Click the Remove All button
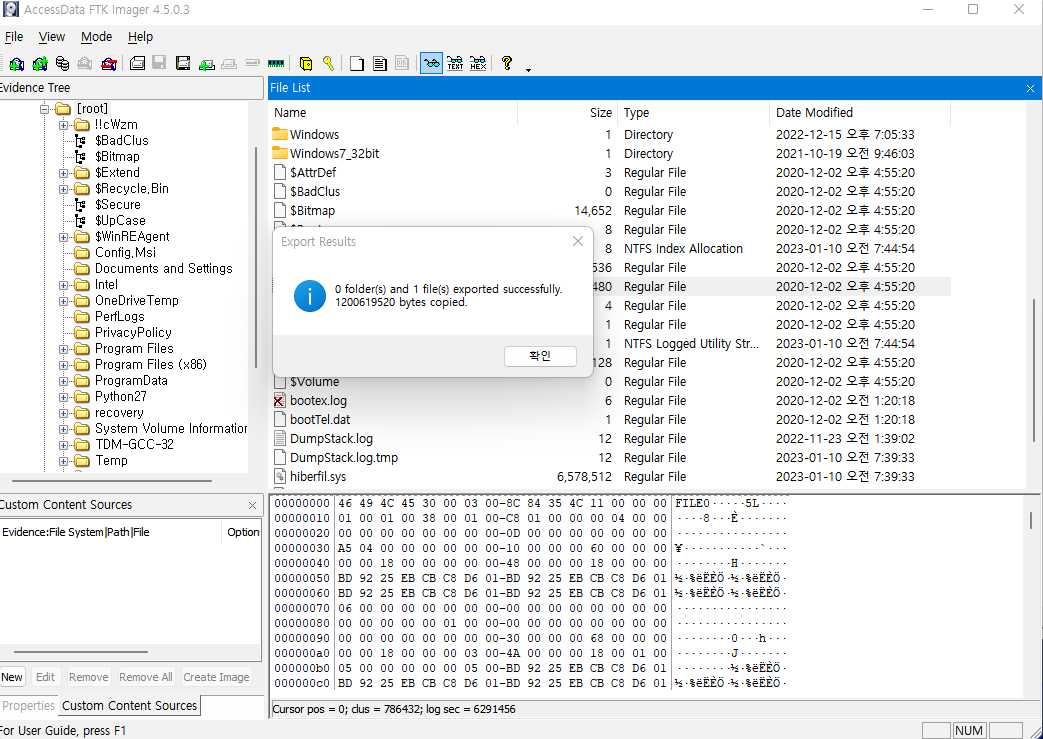The height and width of the screenshot is (739, 1043). click(146, 677)
